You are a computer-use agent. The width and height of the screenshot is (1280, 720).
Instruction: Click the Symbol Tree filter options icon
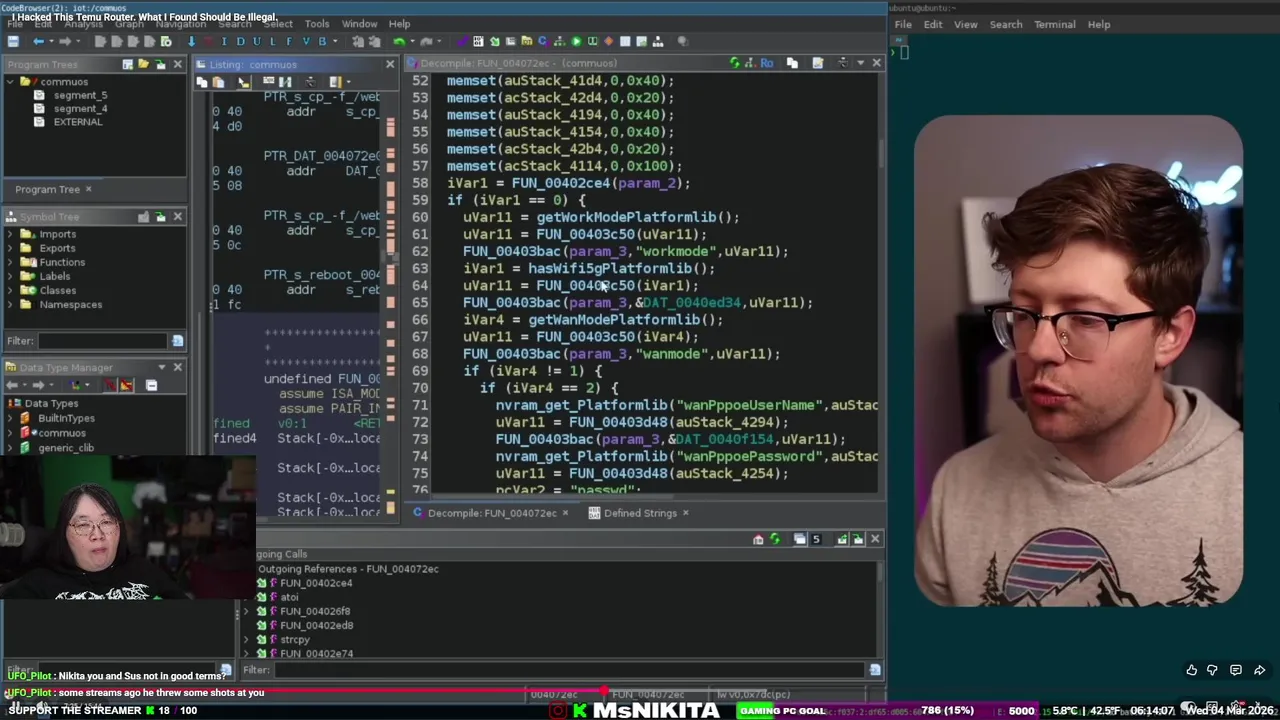[x=177, y=341]
